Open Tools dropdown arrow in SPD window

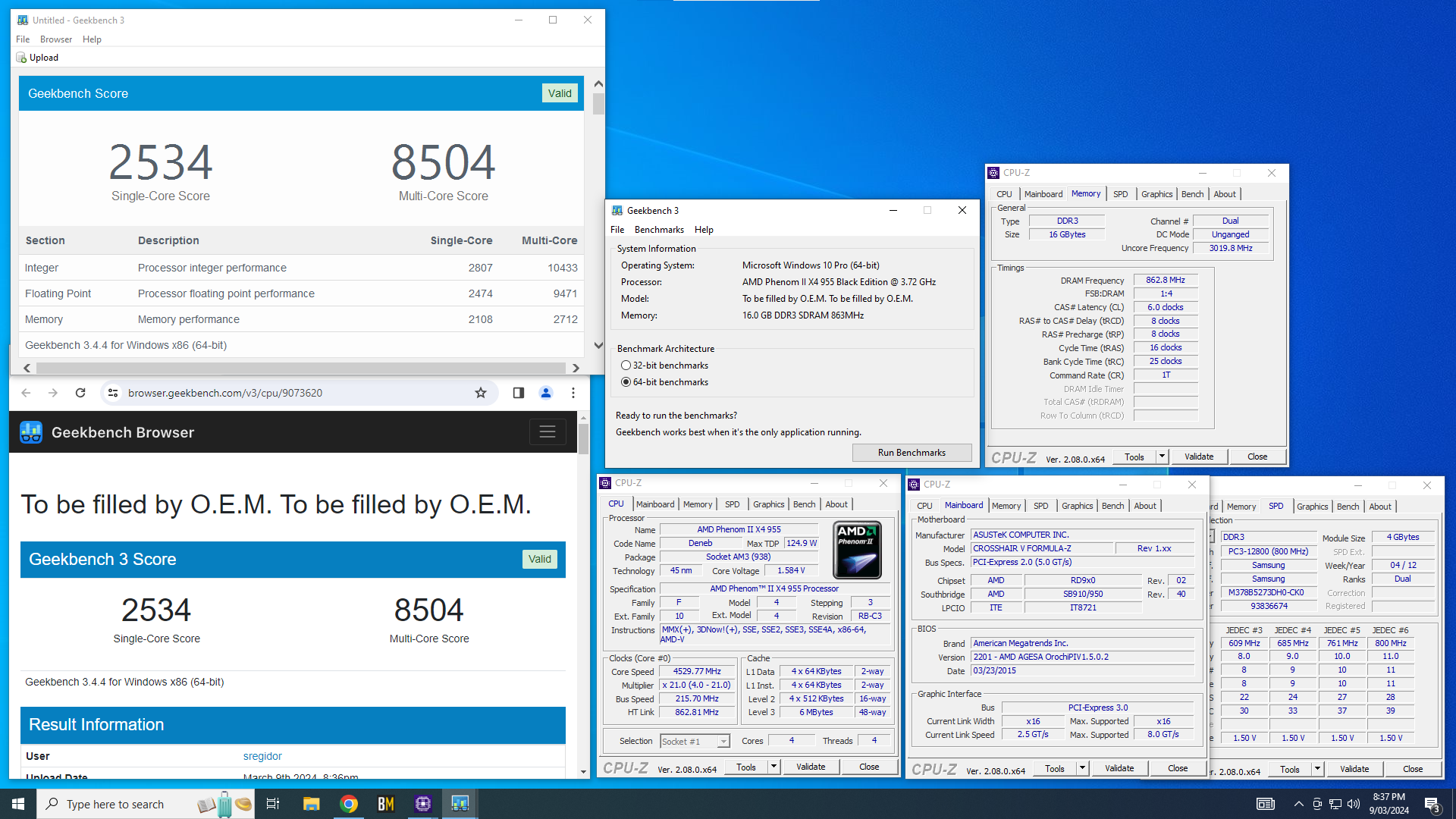1317,769
